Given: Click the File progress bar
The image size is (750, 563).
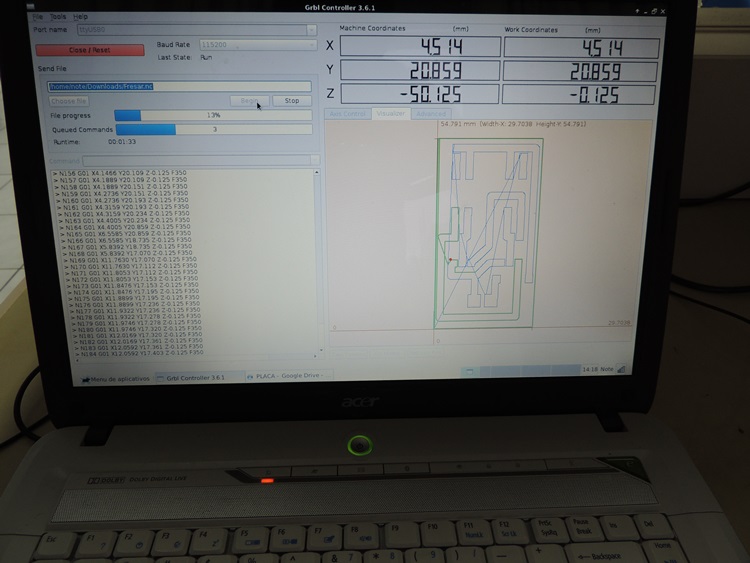Looking at the screenshot, I should pos(214,115).
